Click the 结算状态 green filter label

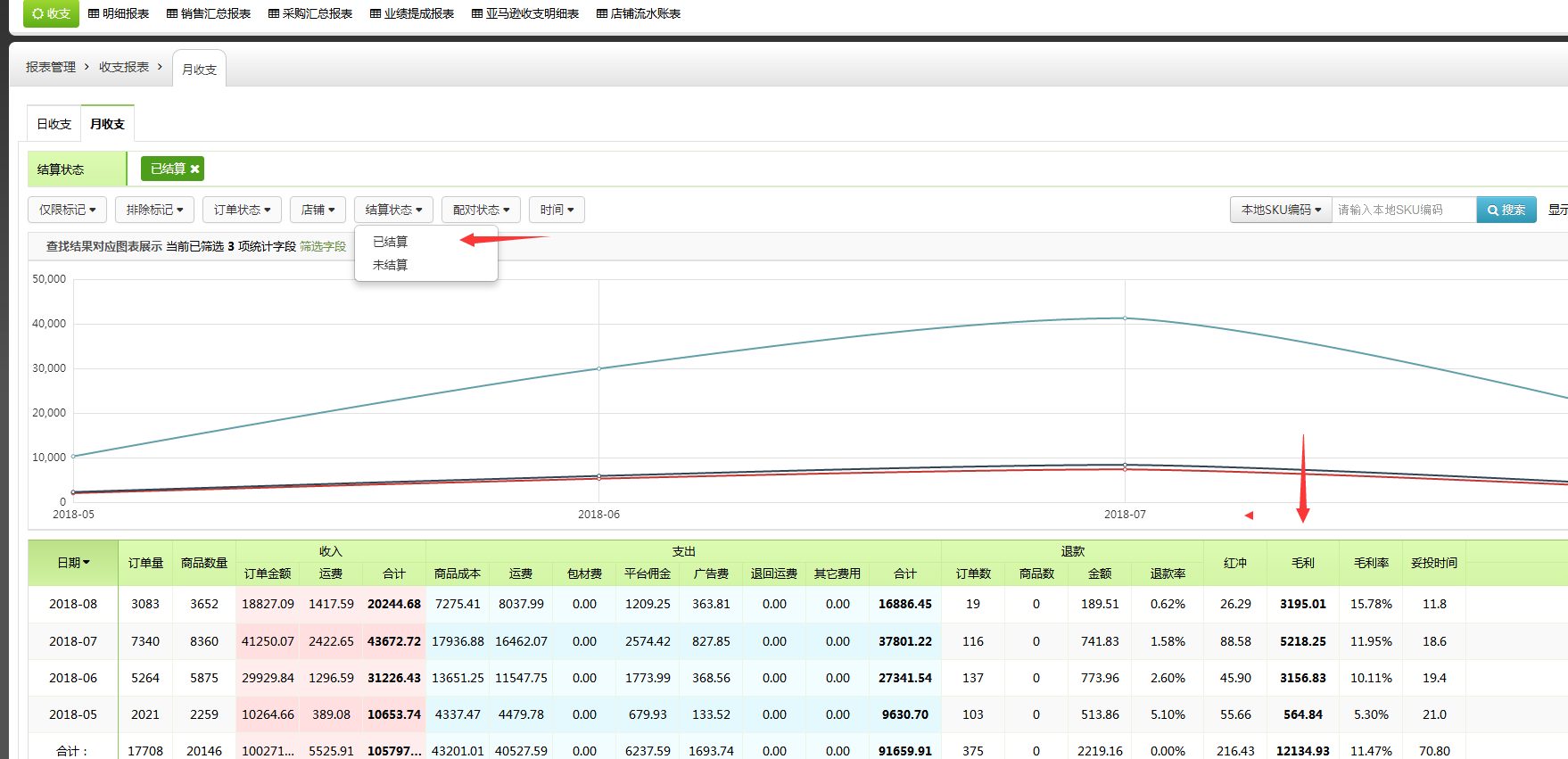pos(77,169)
